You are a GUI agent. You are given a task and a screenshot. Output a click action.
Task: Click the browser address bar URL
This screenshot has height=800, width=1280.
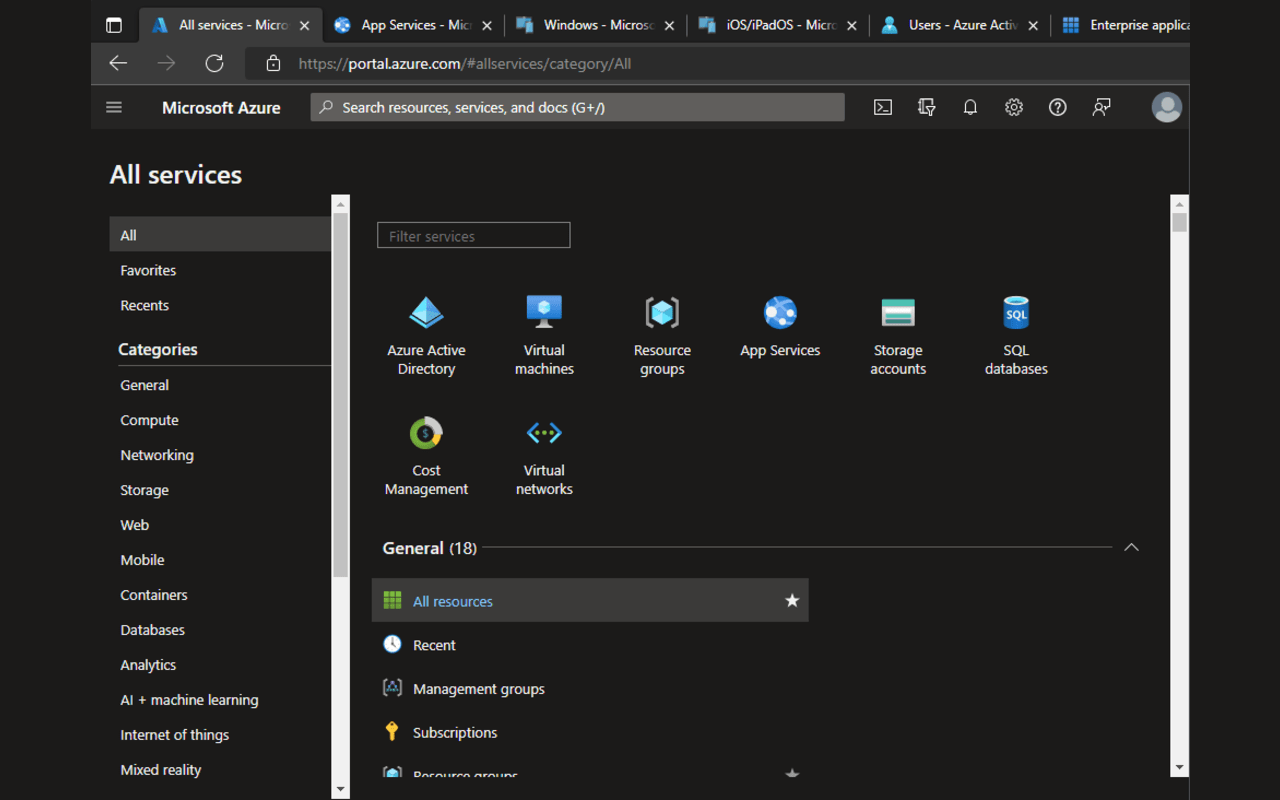pos(464,63)
